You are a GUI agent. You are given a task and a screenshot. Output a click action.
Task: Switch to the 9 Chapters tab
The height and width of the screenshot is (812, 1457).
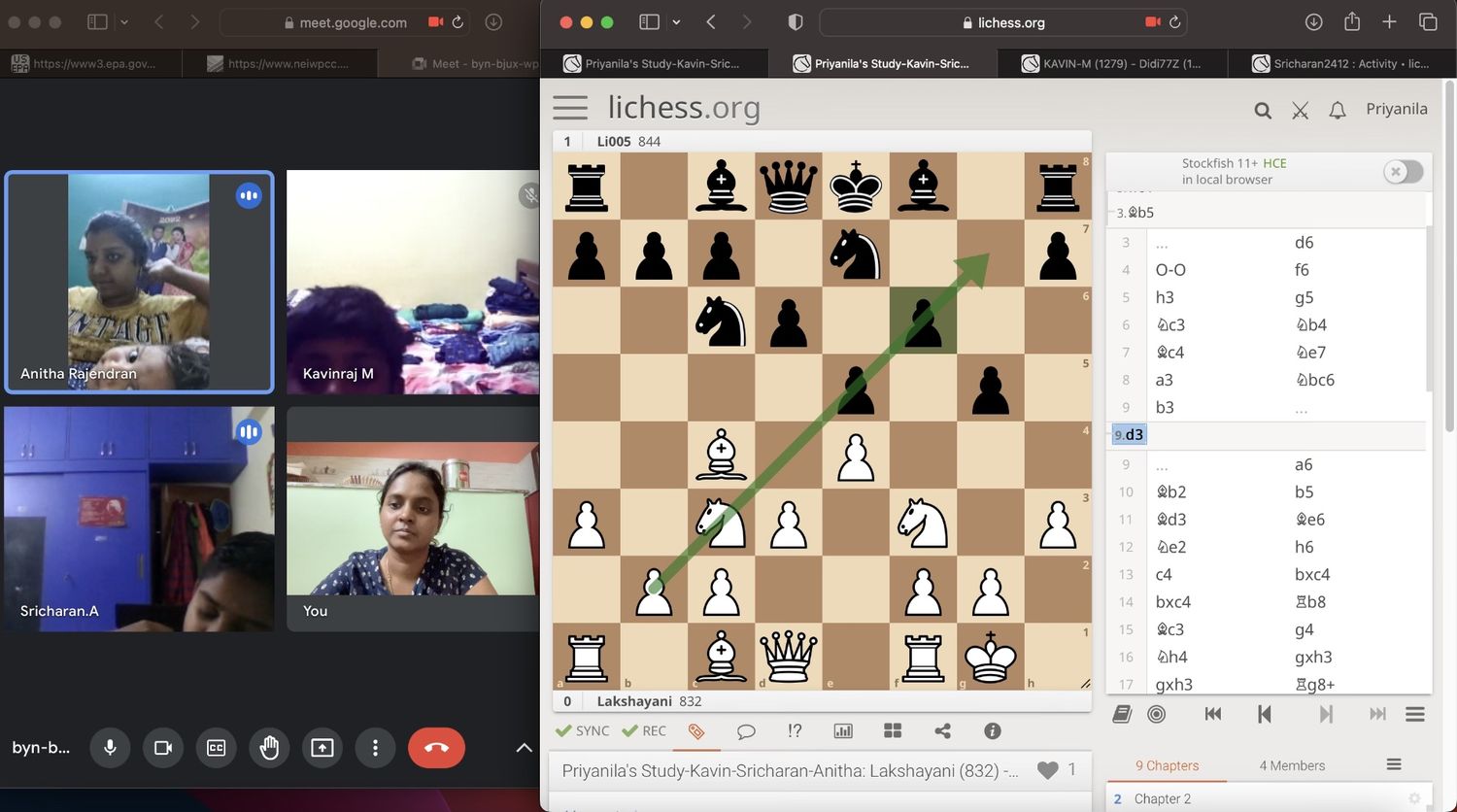tap(1167, 765)
